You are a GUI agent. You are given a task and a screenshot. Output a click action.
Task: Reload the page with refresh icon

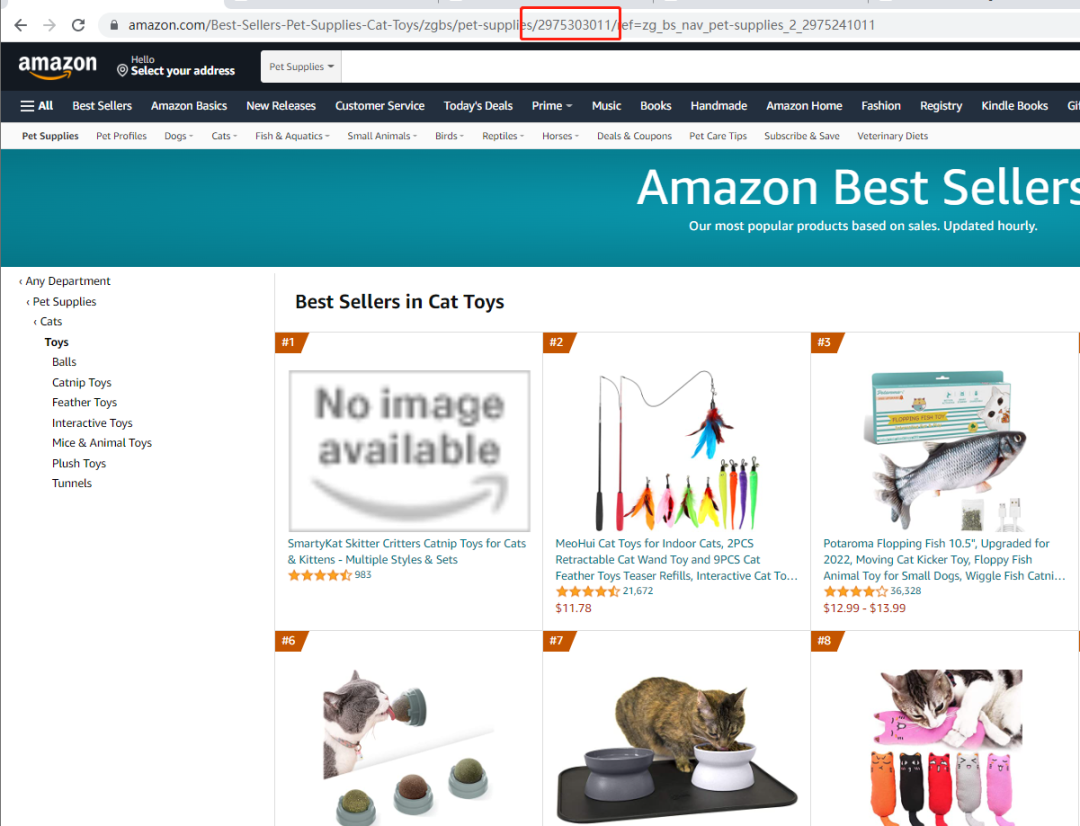click(79, 25)
